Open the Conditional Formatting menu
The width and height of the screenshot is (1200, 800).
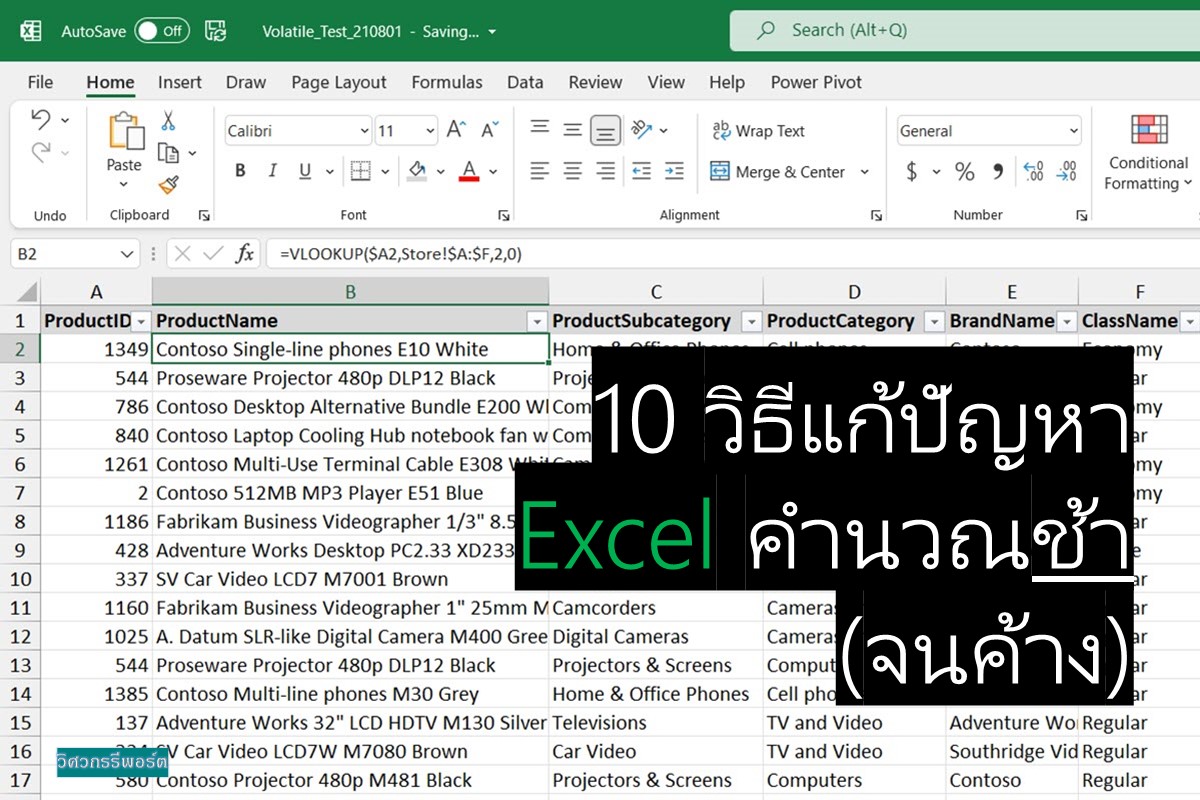point(1149,152)
